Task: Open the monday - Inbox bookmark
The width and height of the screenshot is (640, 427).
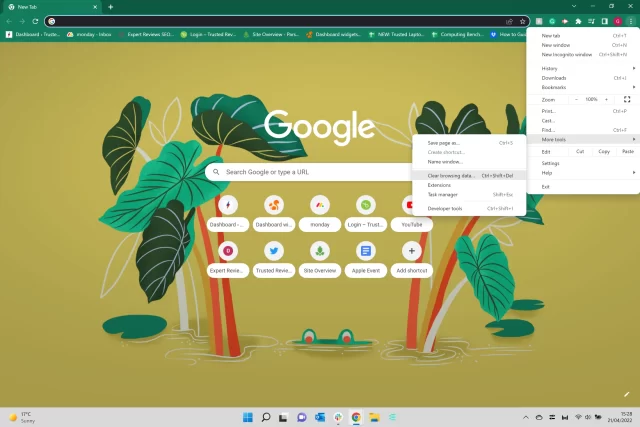Action: point(89,35)
